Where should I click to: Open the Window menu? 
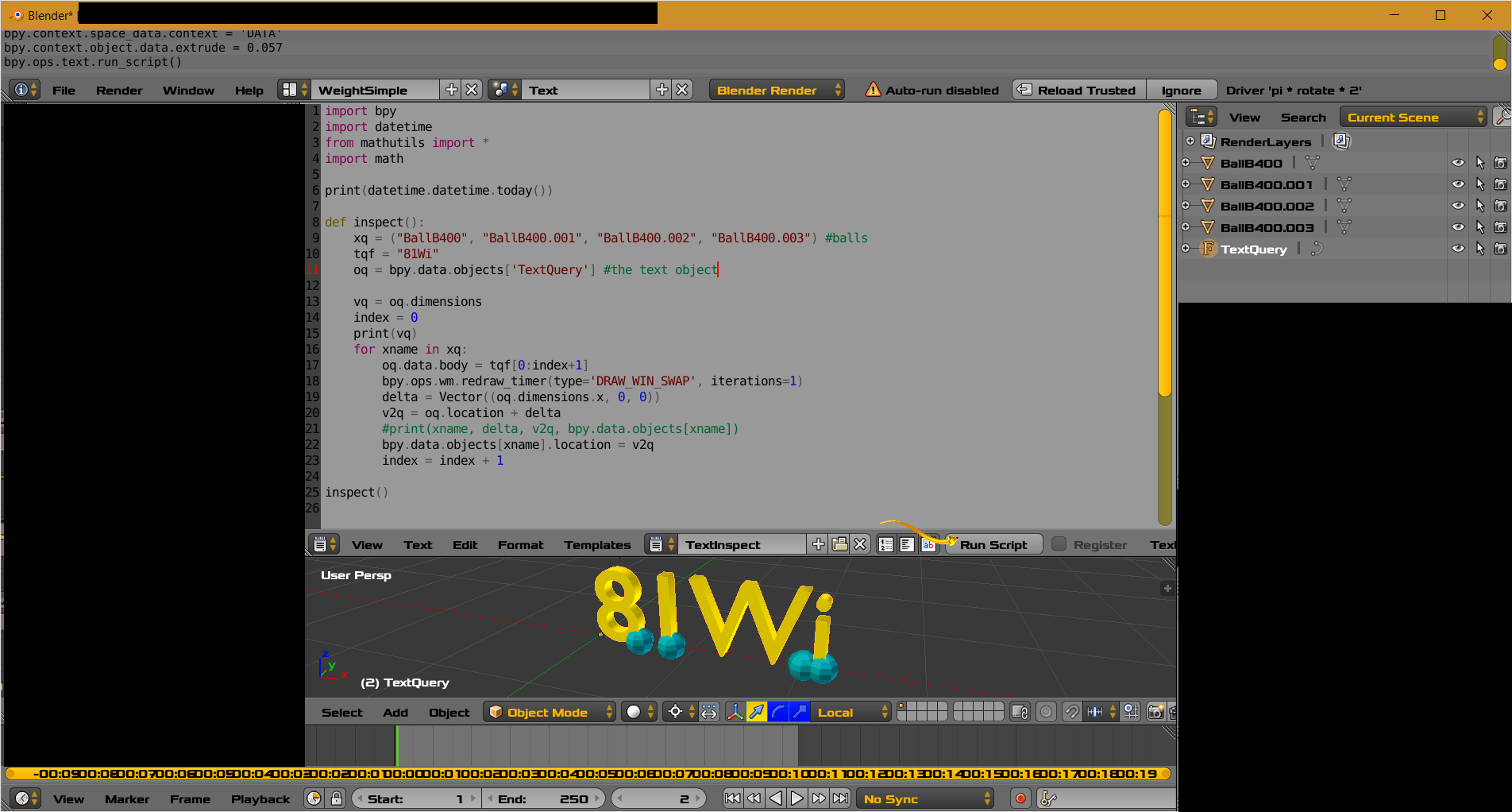(188, 90)
